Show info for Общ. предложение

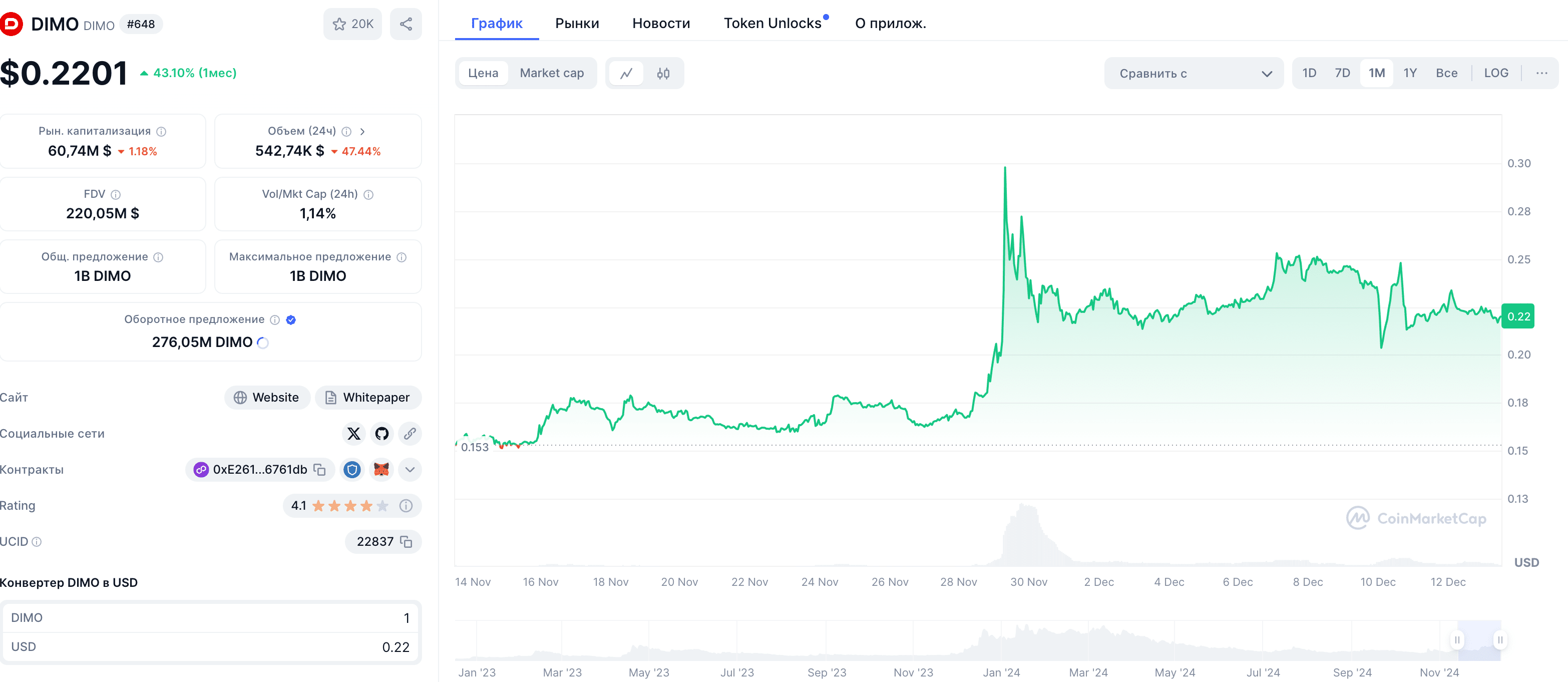coord(158,257)
